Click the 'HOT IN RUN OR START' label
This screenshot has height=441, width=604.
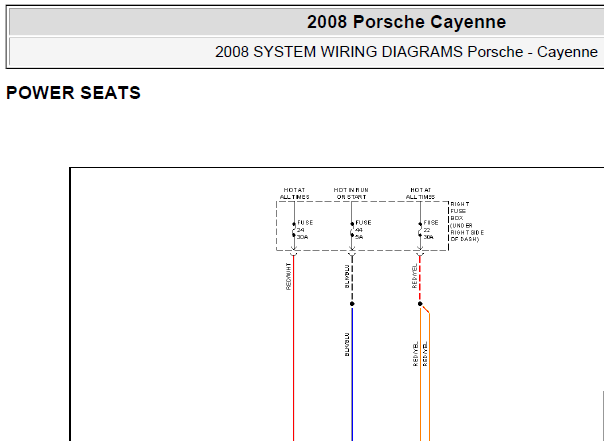coord(351,193)
